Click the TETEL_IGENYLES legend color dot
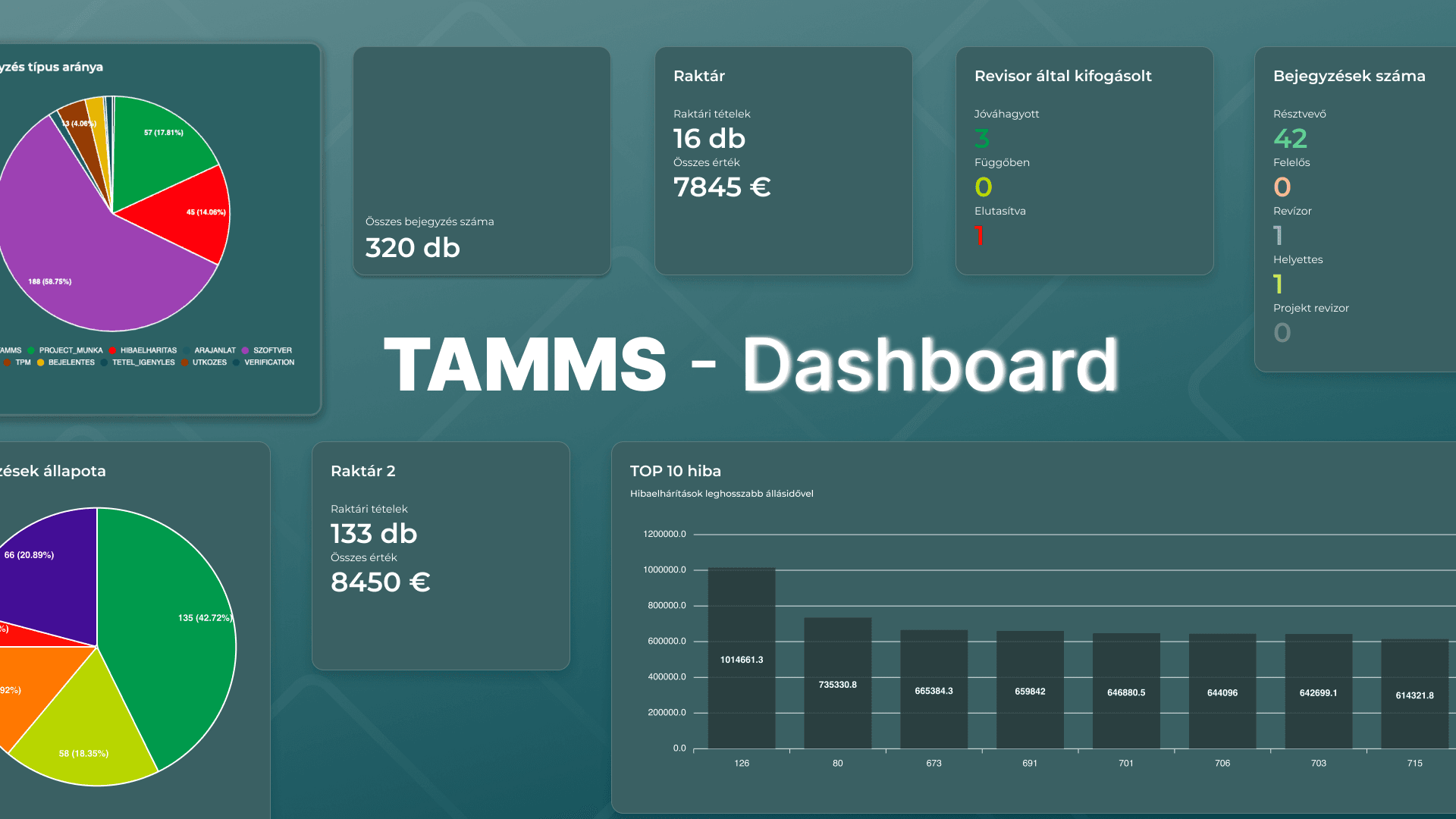The width and height of the screenshot is (1456, 819). (102, 362)
